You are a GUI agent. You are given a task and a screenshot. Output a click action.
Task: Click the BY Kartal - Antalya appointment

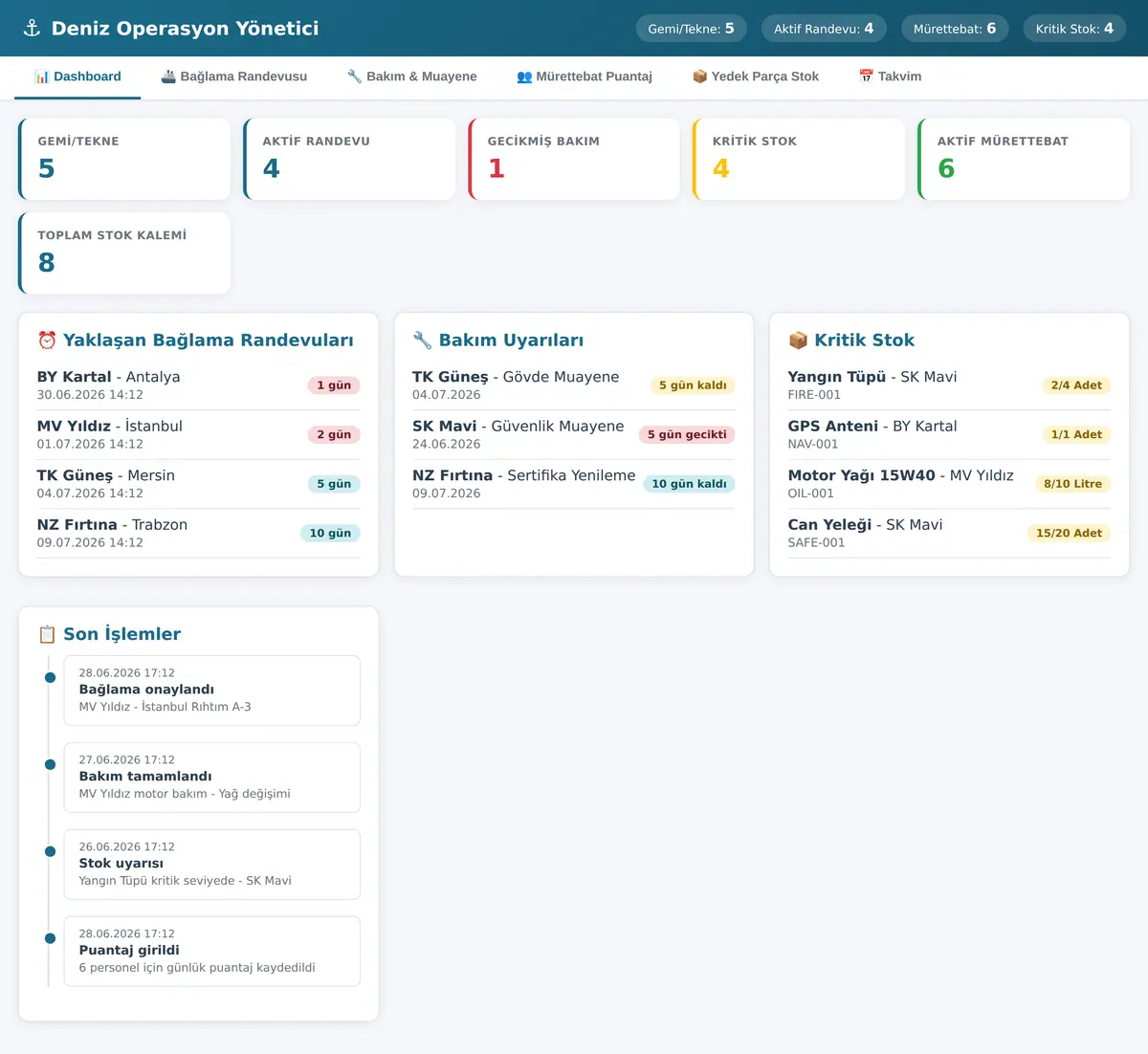point(199,385)
